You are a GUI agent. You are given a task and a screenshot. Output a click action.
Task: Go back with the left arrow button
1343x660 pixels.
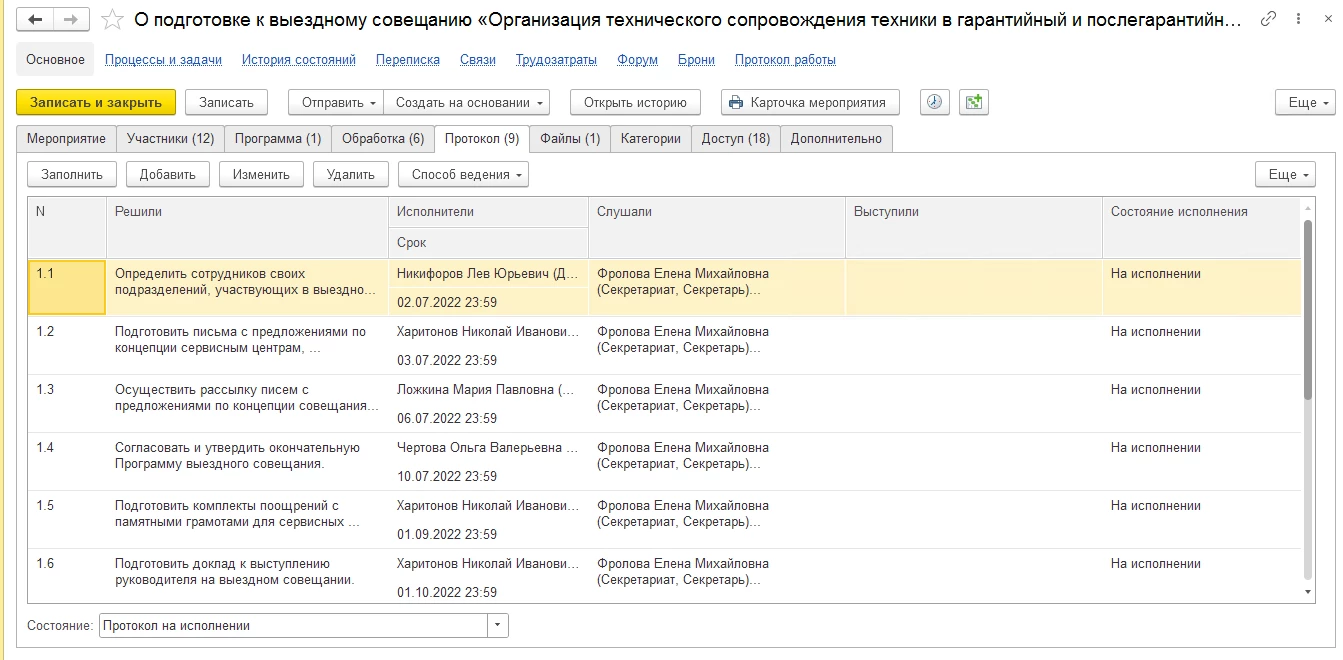(x=35, y=19)
